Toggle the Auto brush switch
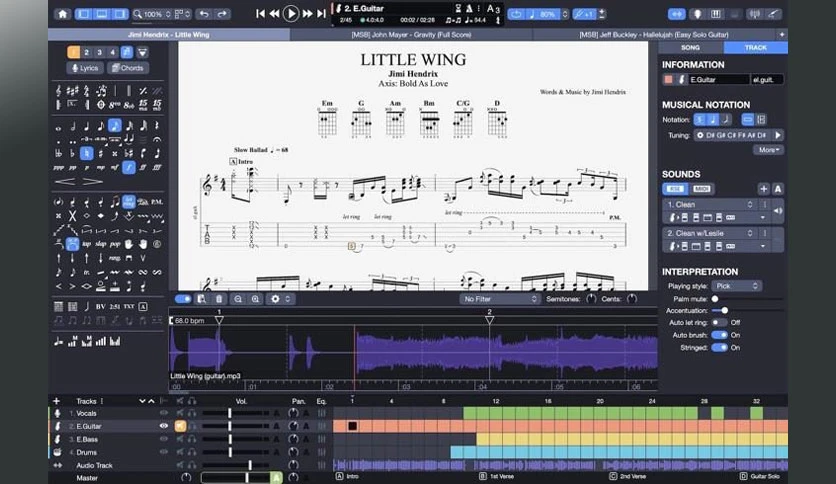This screenshot has height=484, width=836. [x=719, y=335]
